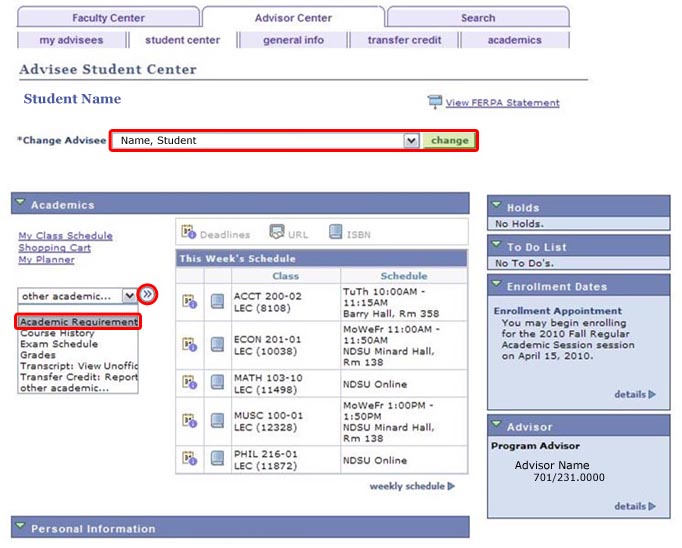Open the general info subtab
This screenshot has height=548, width=682.
(293, 40)
